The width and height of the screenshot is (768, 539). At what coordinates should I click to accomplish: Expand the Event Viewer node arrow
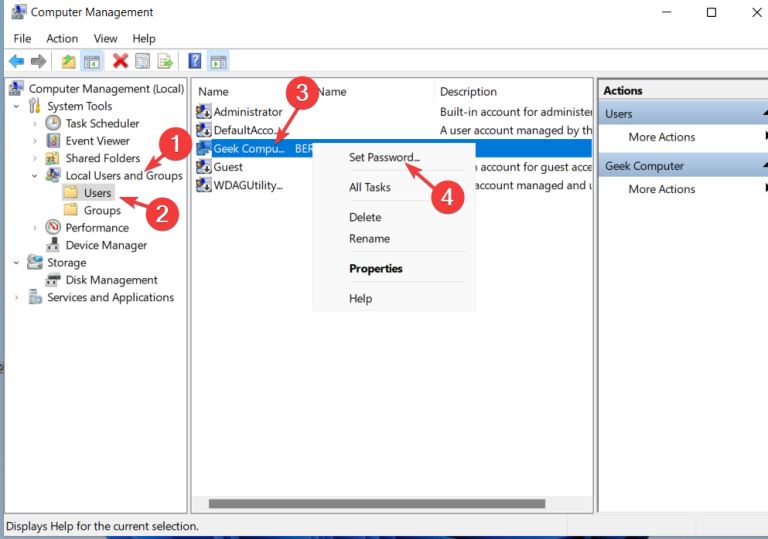pos(34,141)
